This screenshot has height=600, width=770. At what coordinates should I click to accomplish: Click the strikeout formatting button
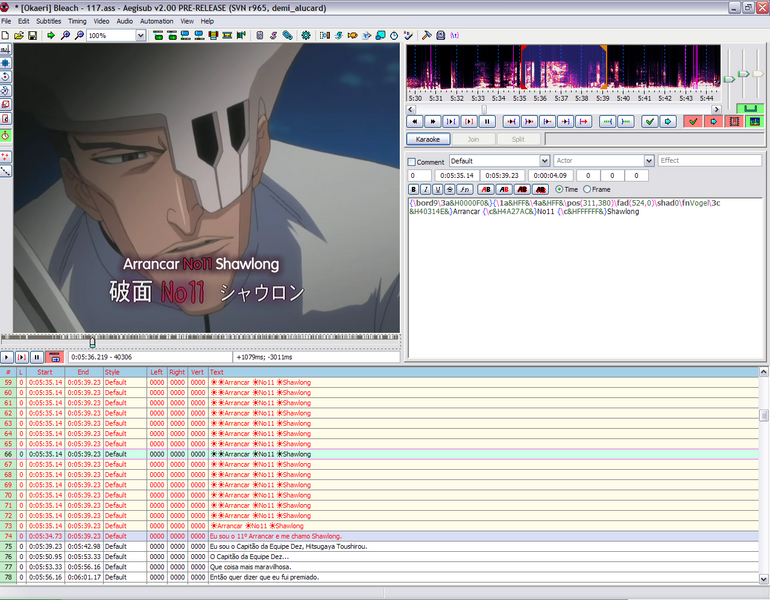point(449,190)
